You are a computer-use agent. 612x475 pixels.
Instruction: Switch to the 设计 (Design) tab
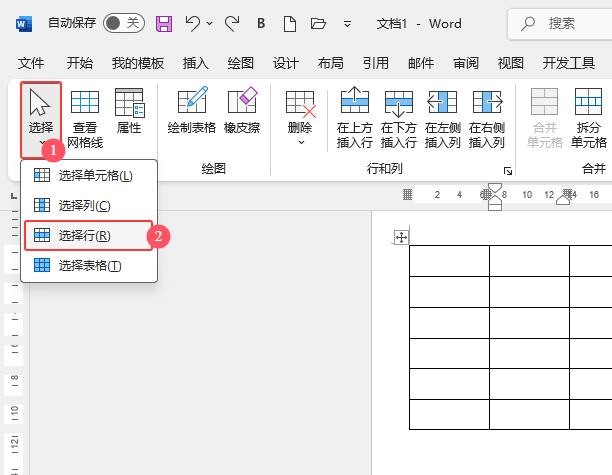point(285,62)
